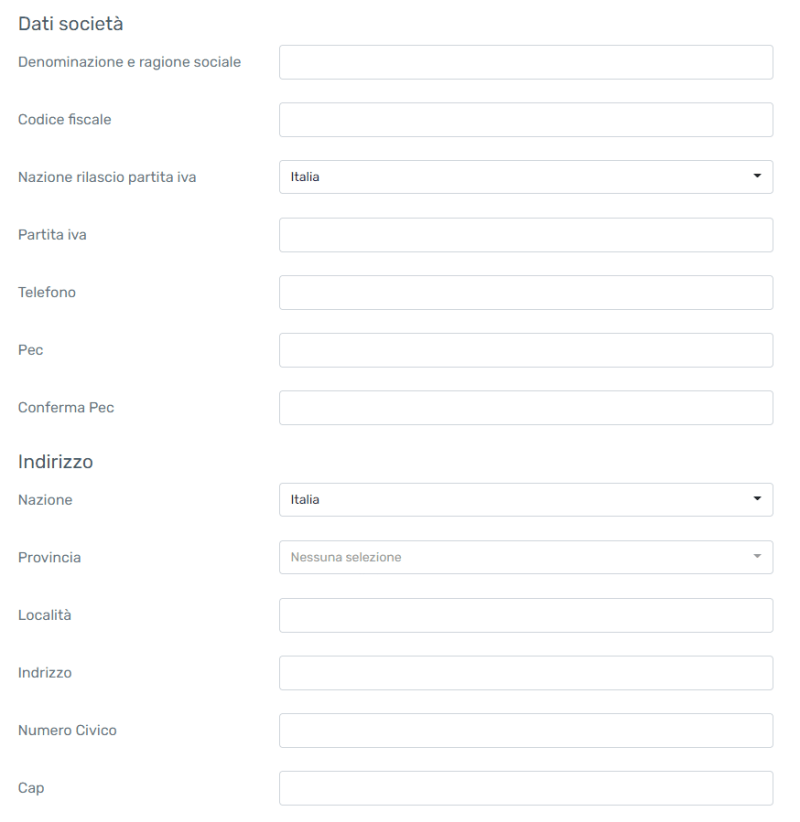Click the Cap label
This screenshot has width=800, height=822.
31,788
